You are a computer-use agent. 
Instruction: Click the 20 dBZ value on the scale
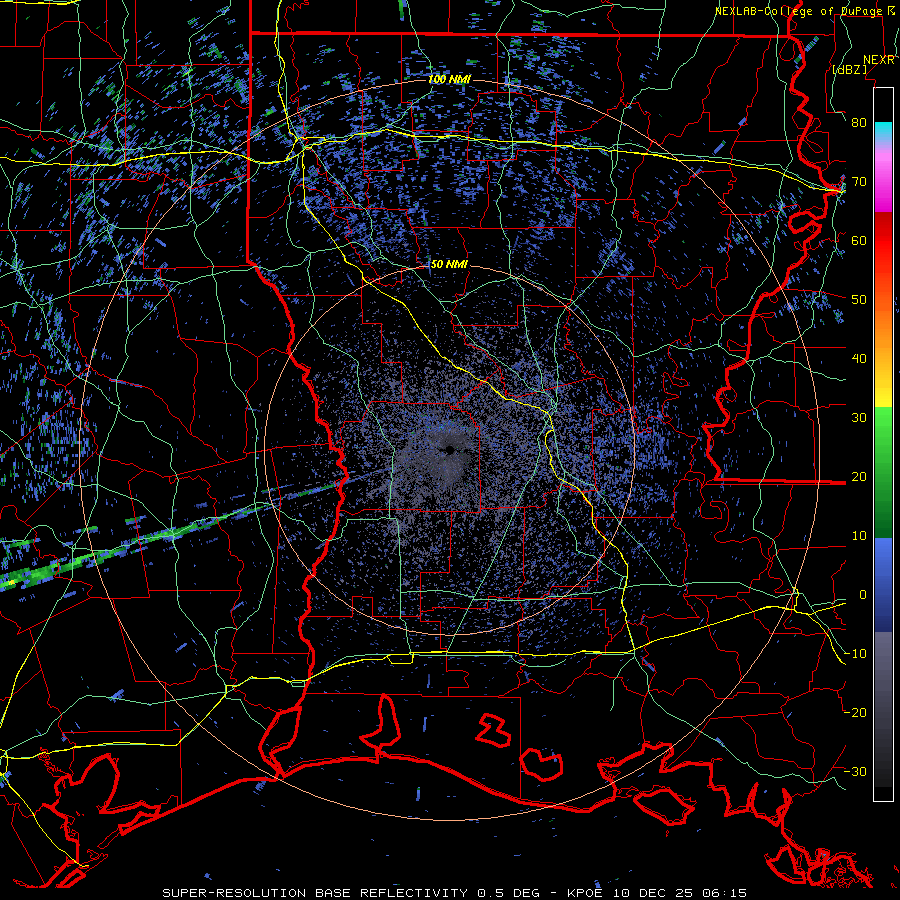[x=859, y=476]
